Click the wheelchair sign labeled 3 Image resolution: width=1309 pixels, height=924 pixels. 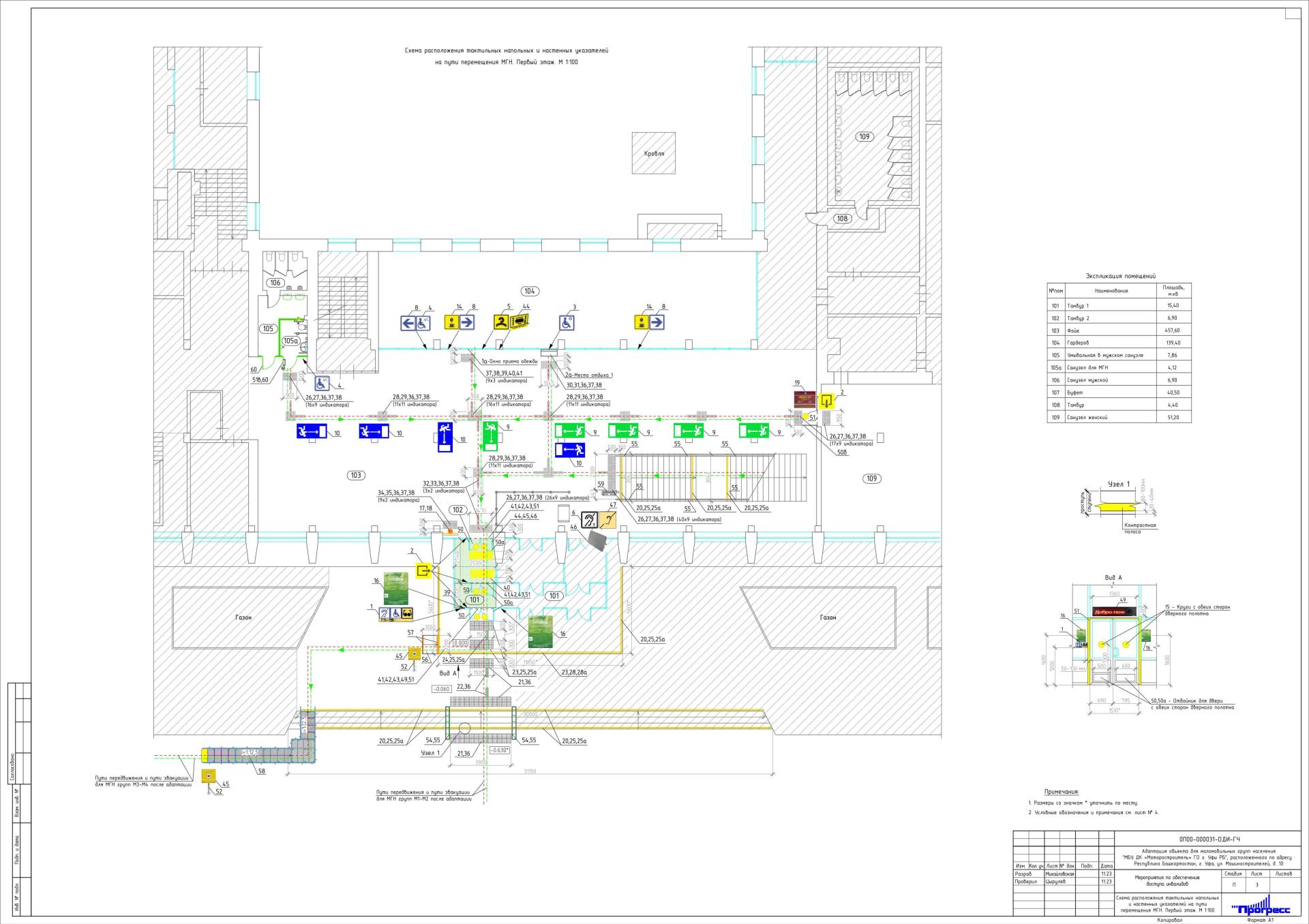tap(567, 322)
